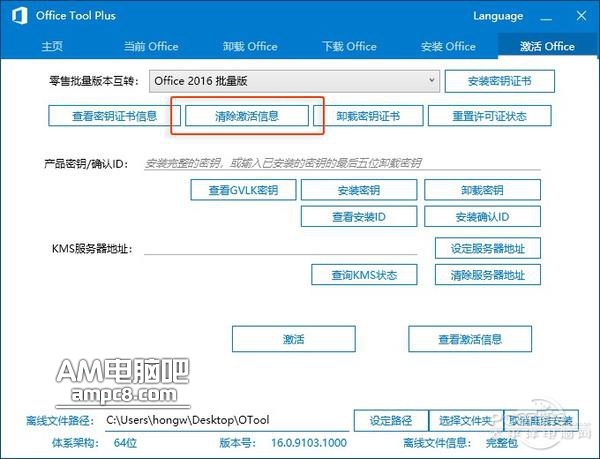The image size is (600, 459).
Task: Click the 产品密钥/确认ID label
Action: click(x=86, y=164)
